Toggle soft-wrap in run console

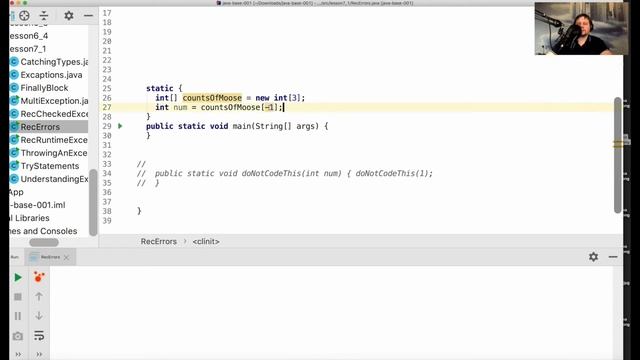[x=39, y=336]
